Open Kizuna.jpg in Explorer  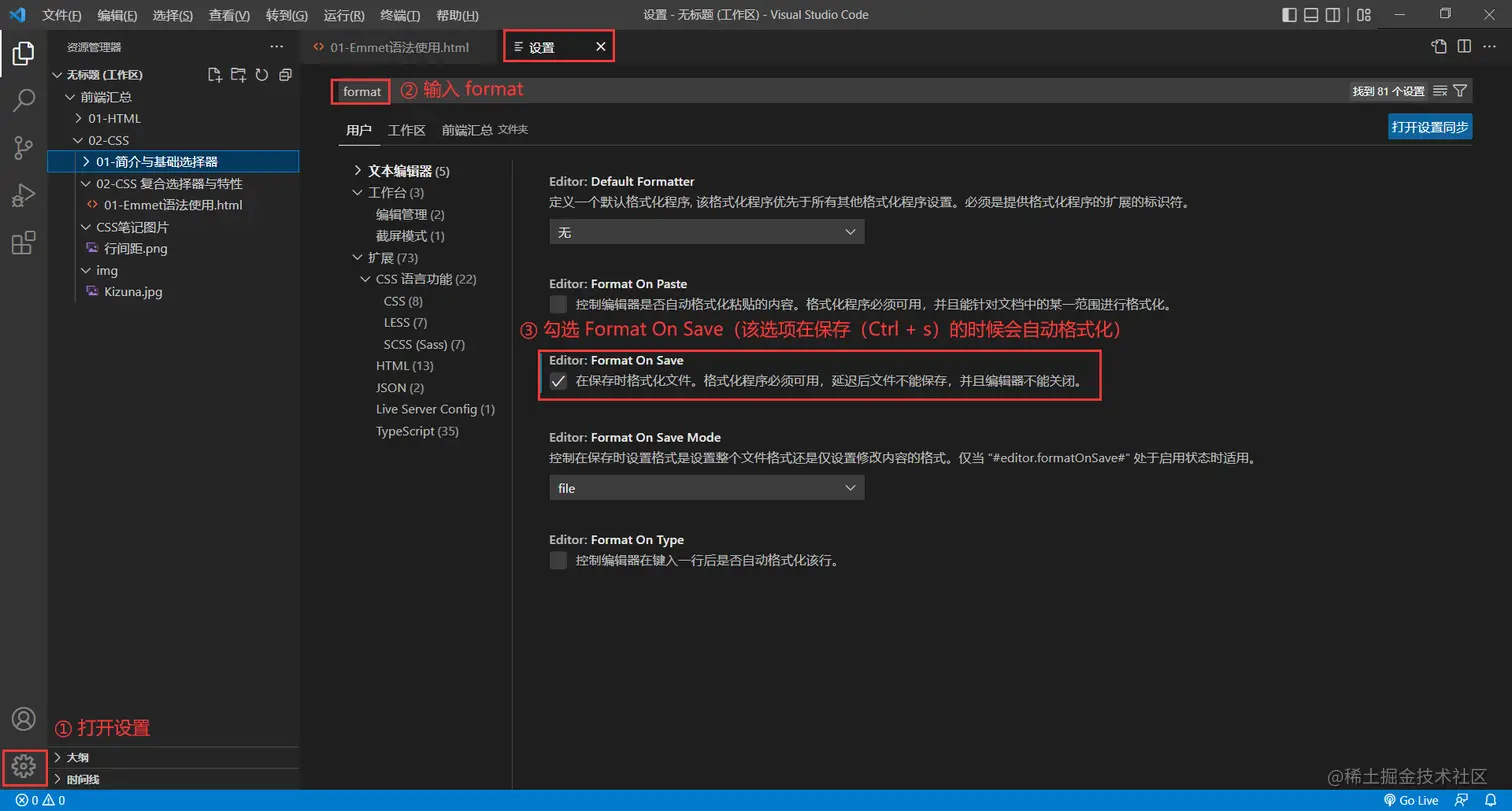click(133, 292)
